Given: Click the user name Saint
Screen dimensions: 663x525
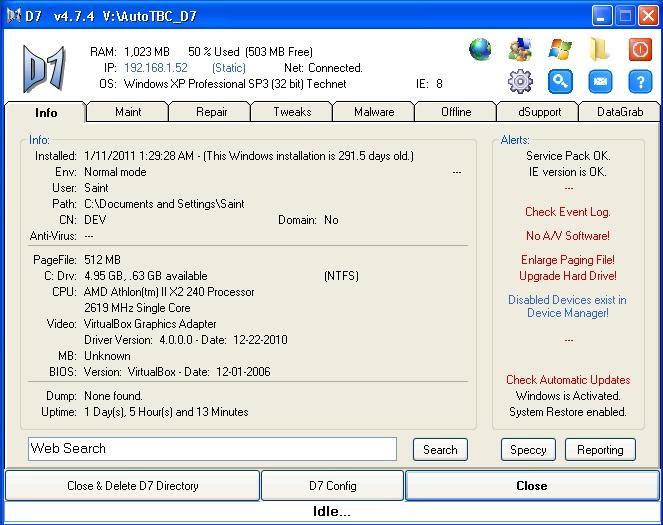Looking at the screenshot, I should [x=96, y=188].
